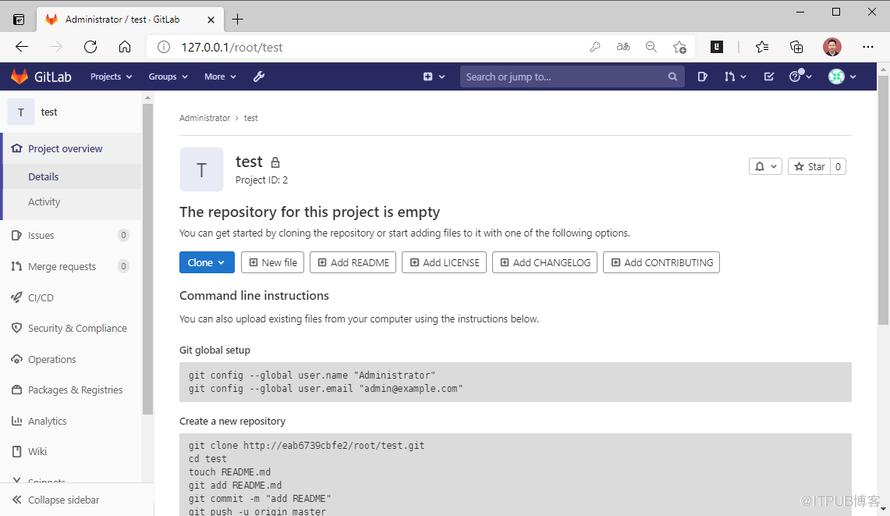Open Merge requests in the sidebar
Viewport: 890px width, 516px height.
click(x=70, y=266)
